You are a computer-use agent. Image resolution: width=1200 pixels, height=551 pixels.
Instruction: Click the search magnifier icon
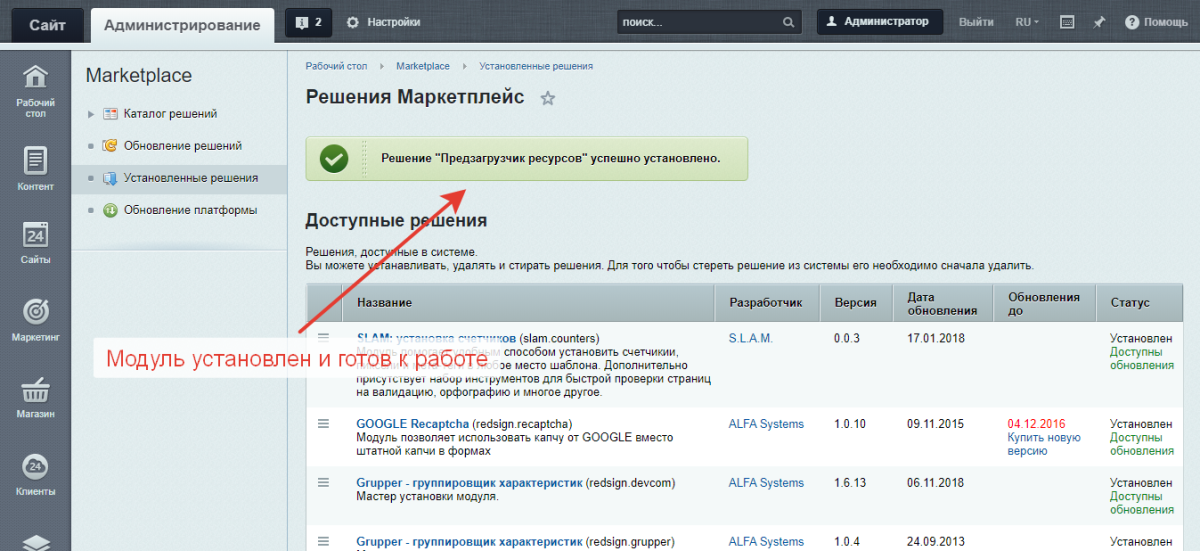788,22
